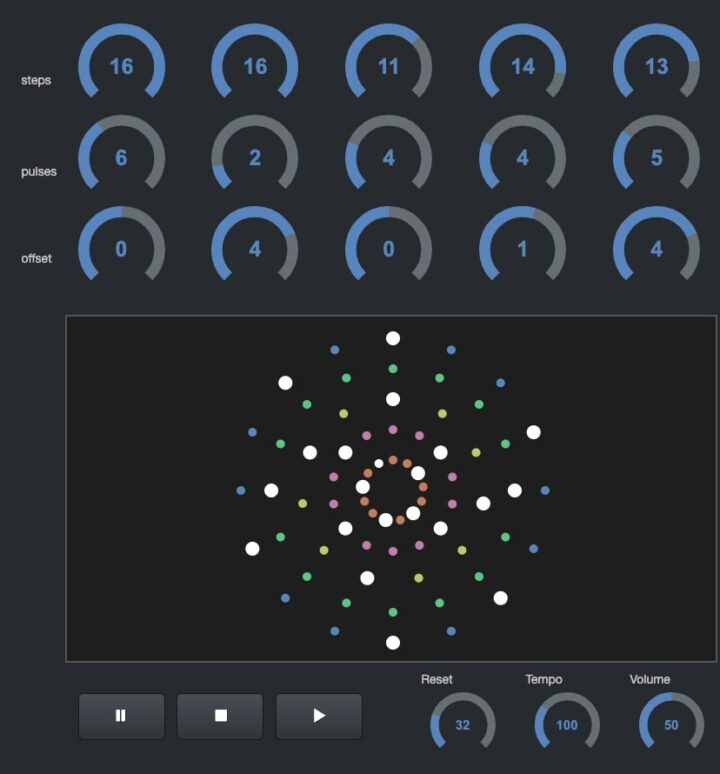Select the fifth track's offset knob
720x774 pixels.
tap(656, 249)
